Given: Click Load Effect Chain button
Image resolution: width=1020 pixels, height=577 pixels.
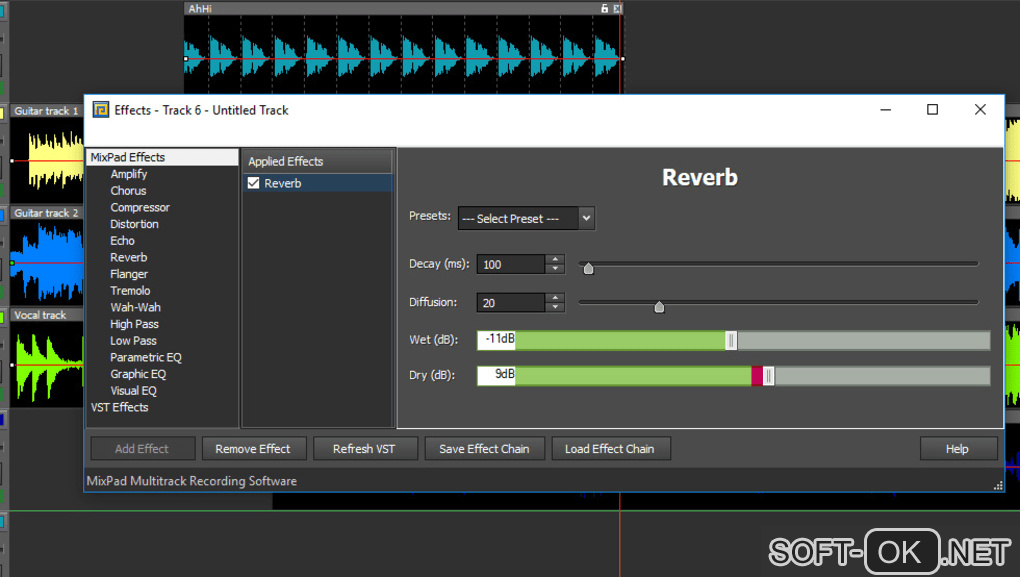Looking at the screenshot, I should click(610, 449).
